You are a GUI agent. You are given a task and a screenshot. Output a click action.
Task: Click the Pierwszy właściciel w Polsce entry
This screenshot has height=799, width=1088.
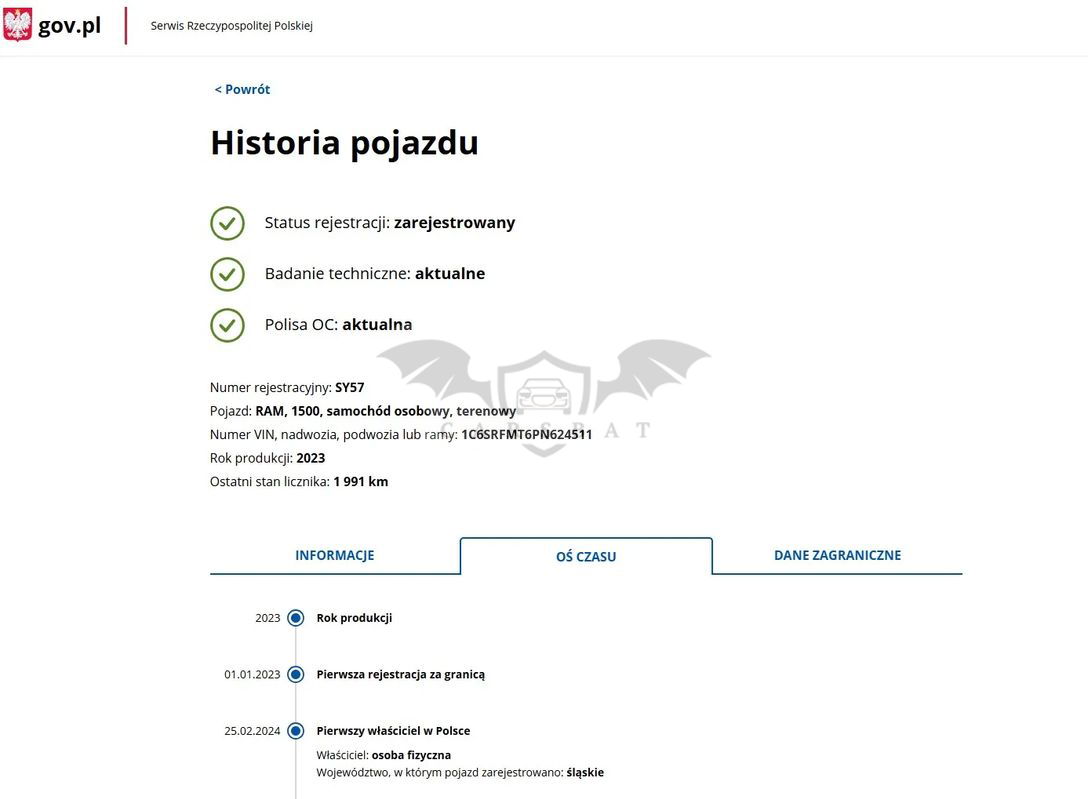pyautogui.click(x=393, y=731)
